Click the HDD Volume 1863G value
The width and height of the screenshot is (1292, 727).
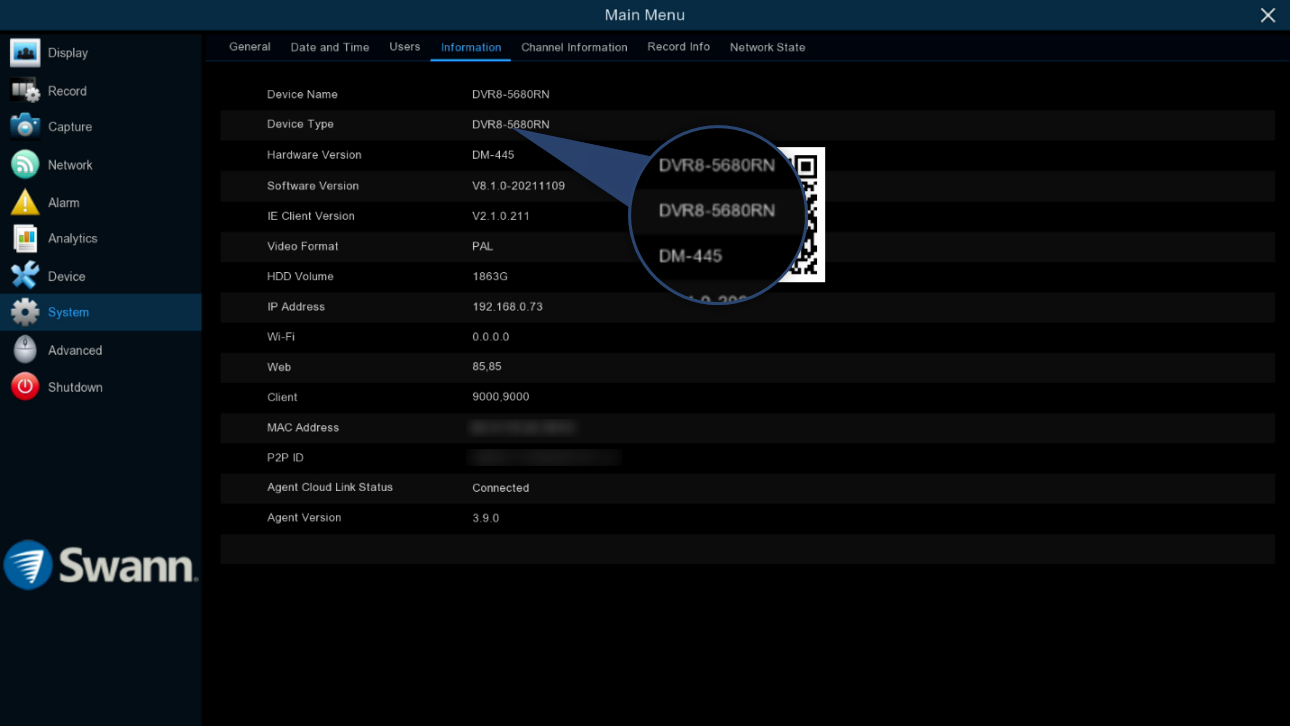(490, 276)
